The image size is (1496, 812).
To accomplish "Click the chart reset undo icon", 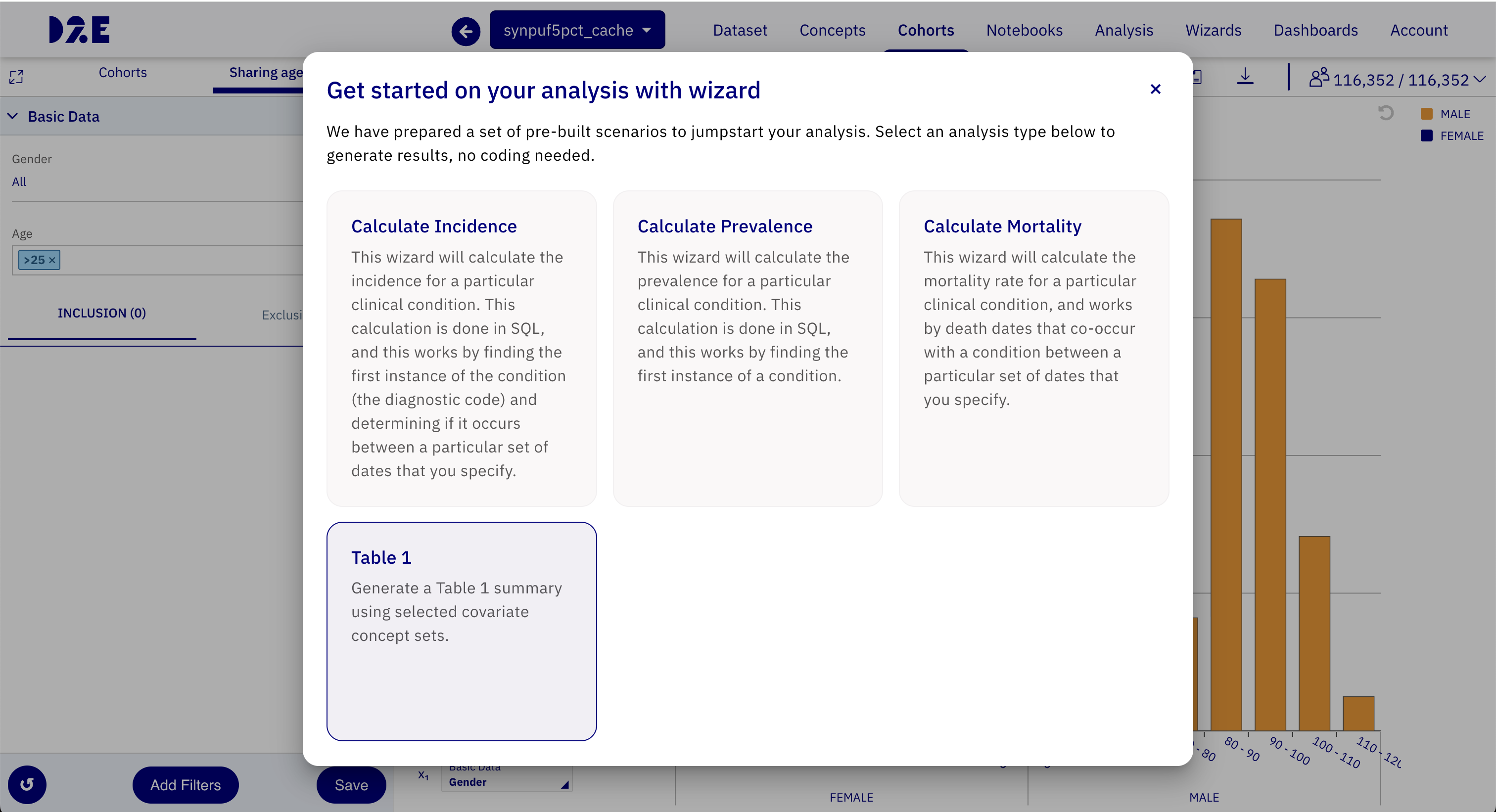I will click(1386, 113).
